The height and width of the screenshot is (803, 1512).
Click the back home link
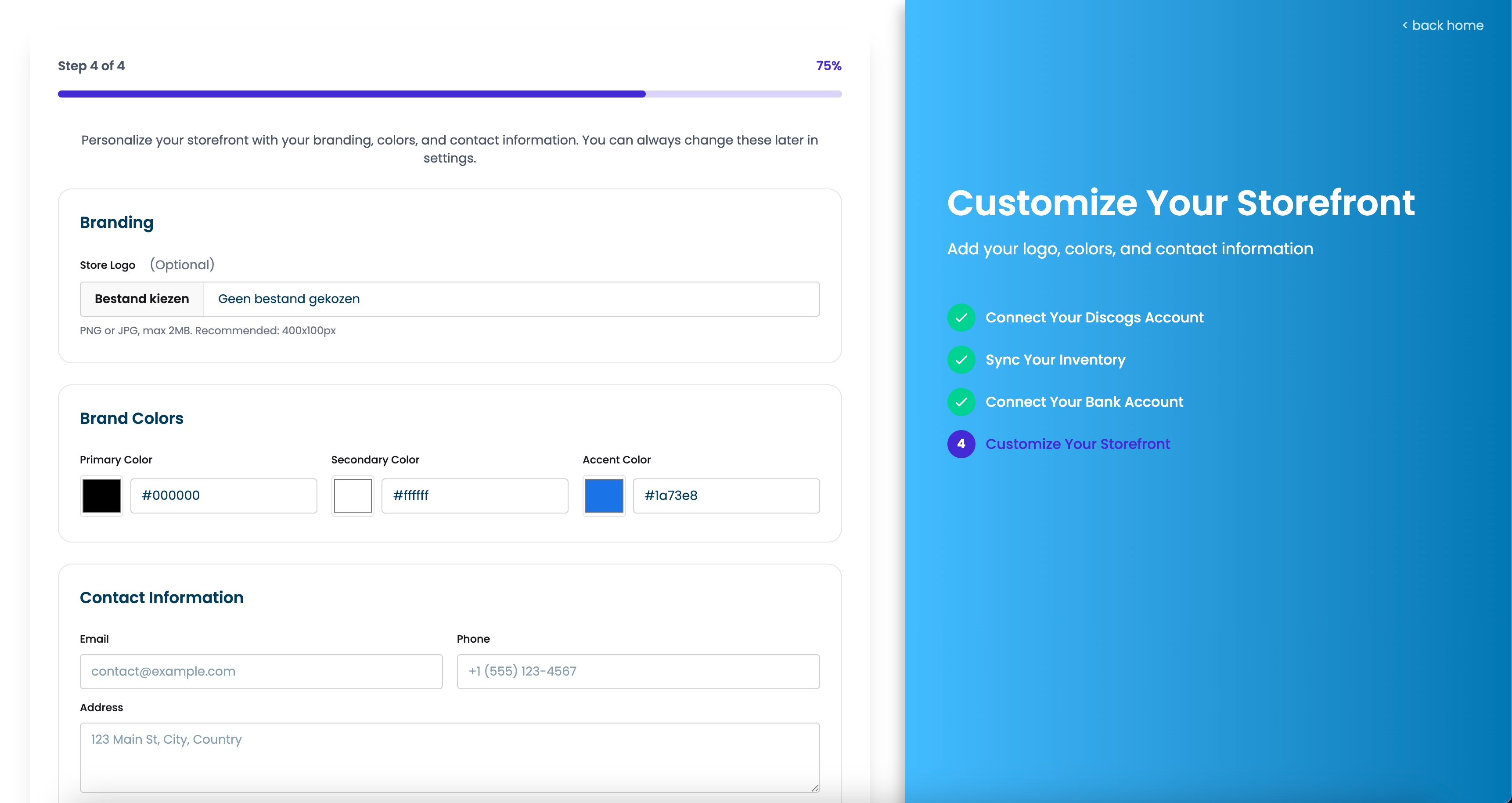click(1443, 25)
